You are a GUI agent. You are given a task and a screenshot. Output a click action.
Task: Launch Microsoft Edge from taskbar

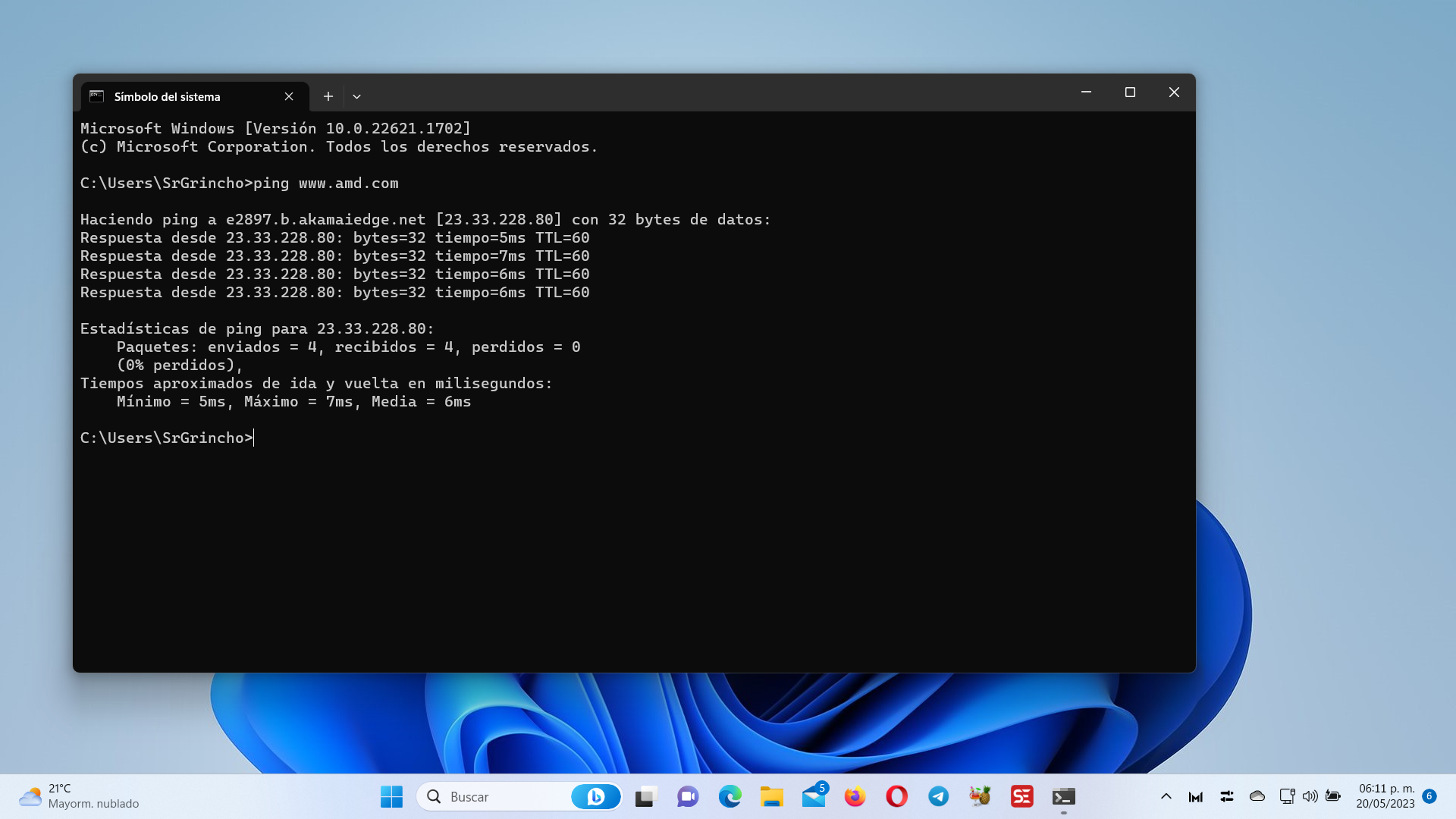pos(730,796)
